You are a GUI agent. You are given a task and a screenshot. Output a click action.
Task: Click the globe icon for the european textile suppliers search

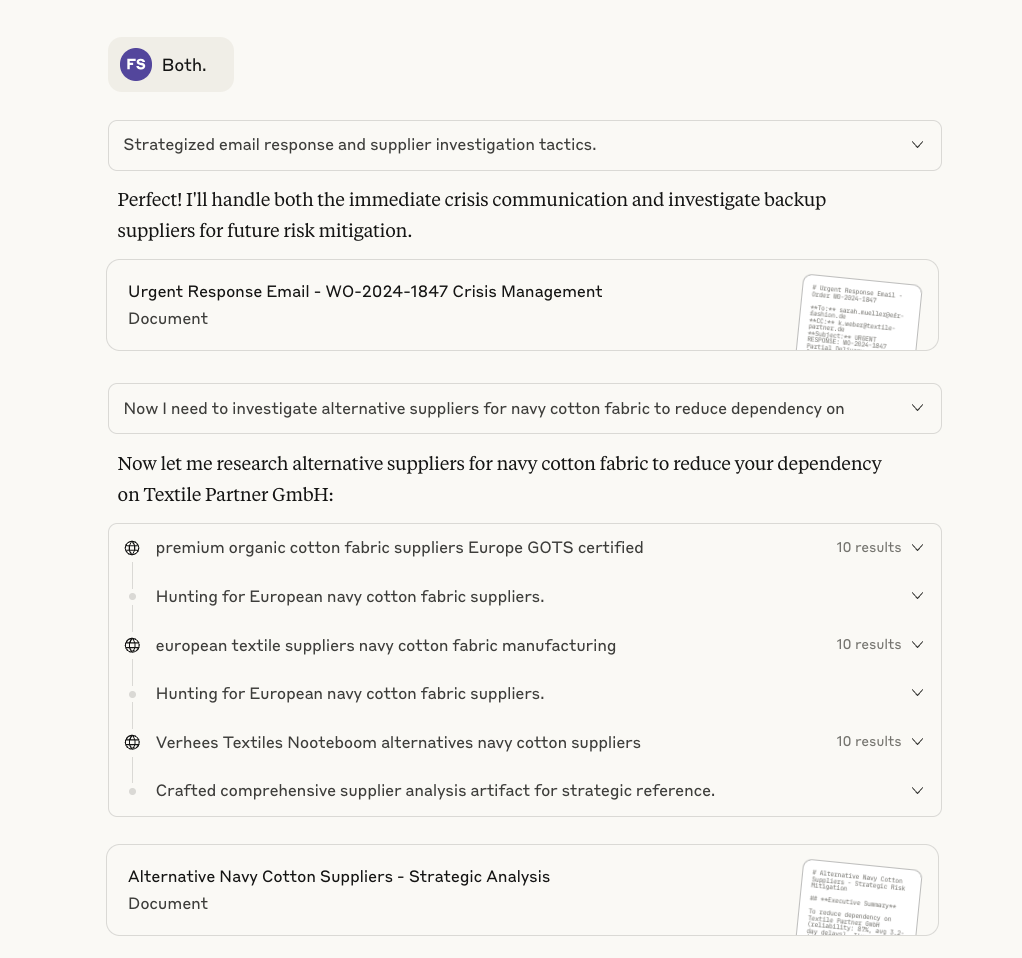tap(132, 645)
